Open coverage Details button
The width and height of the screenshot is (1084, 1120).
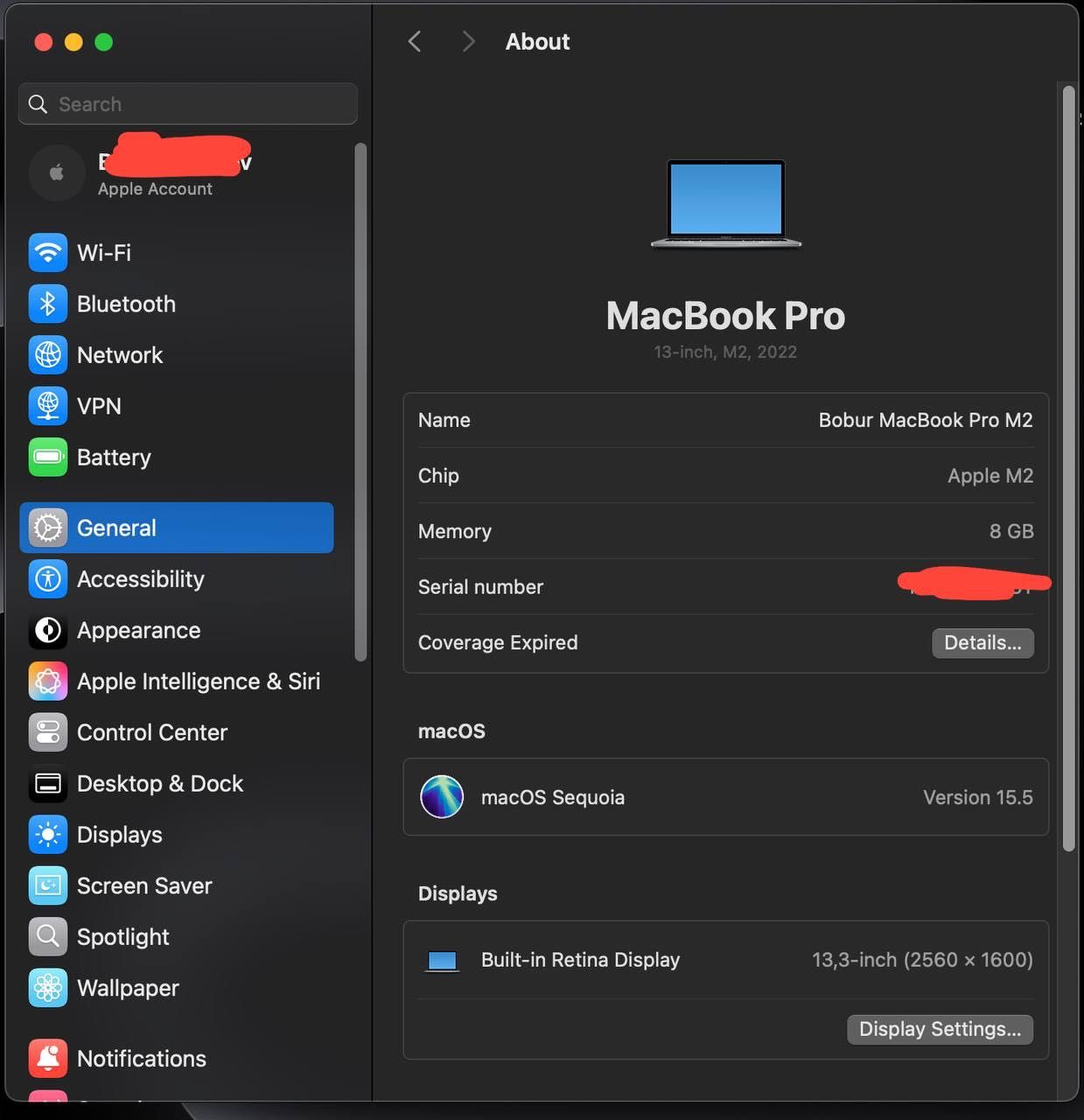pyautogui.click(x=983, y=643)
